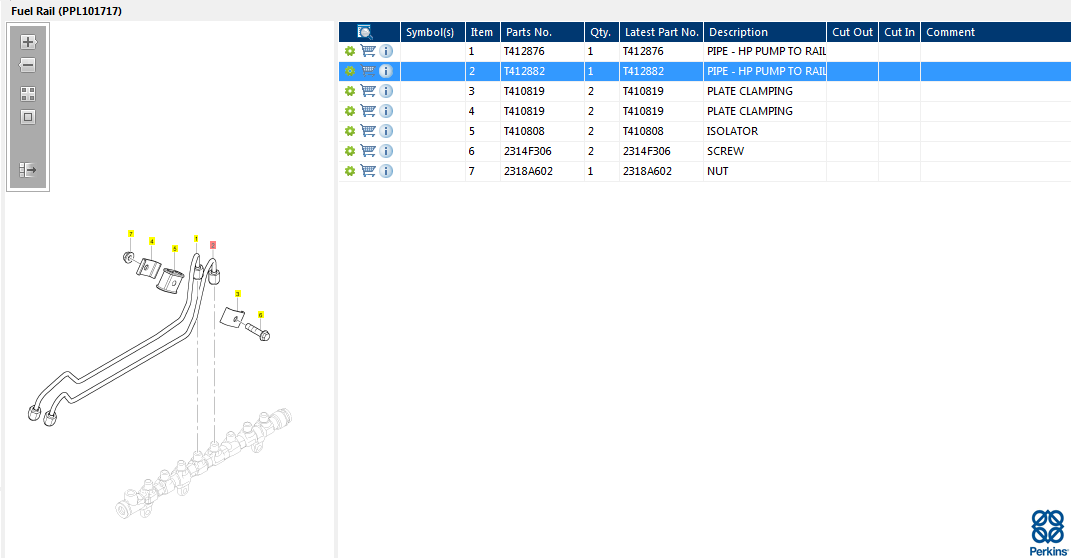Zoom out the diagram with minus icon

pyautogui.click(x=28, y=65)
